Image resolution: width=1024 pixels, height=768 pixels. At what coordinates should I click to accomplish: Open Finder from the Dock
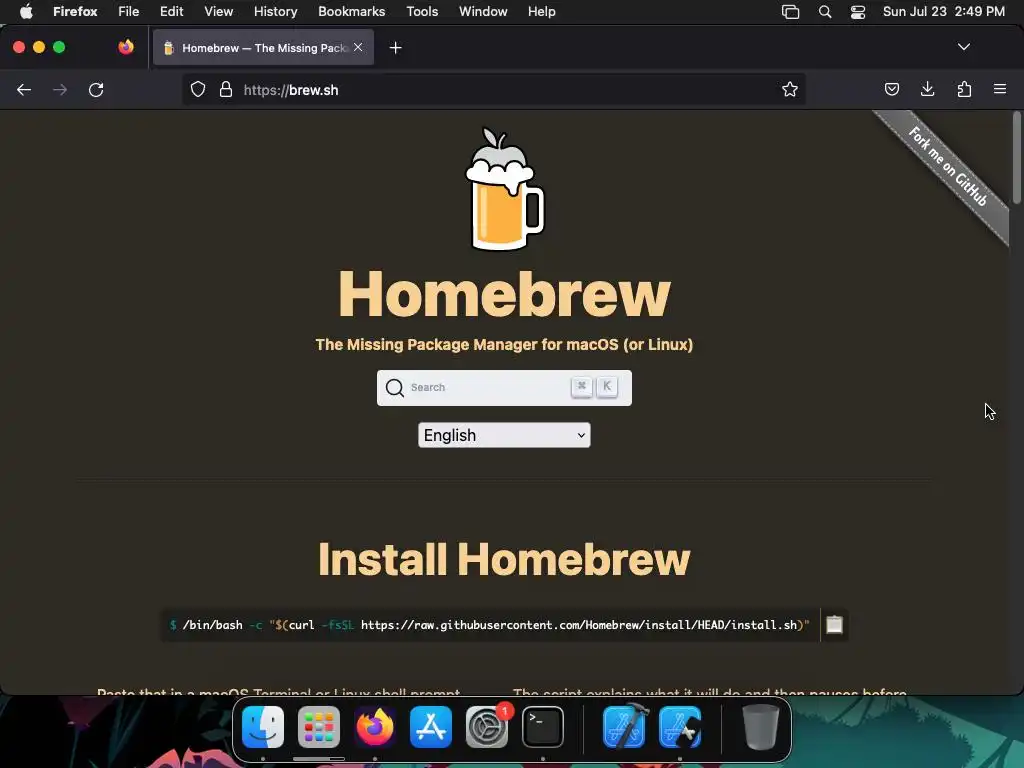(263, 727)
